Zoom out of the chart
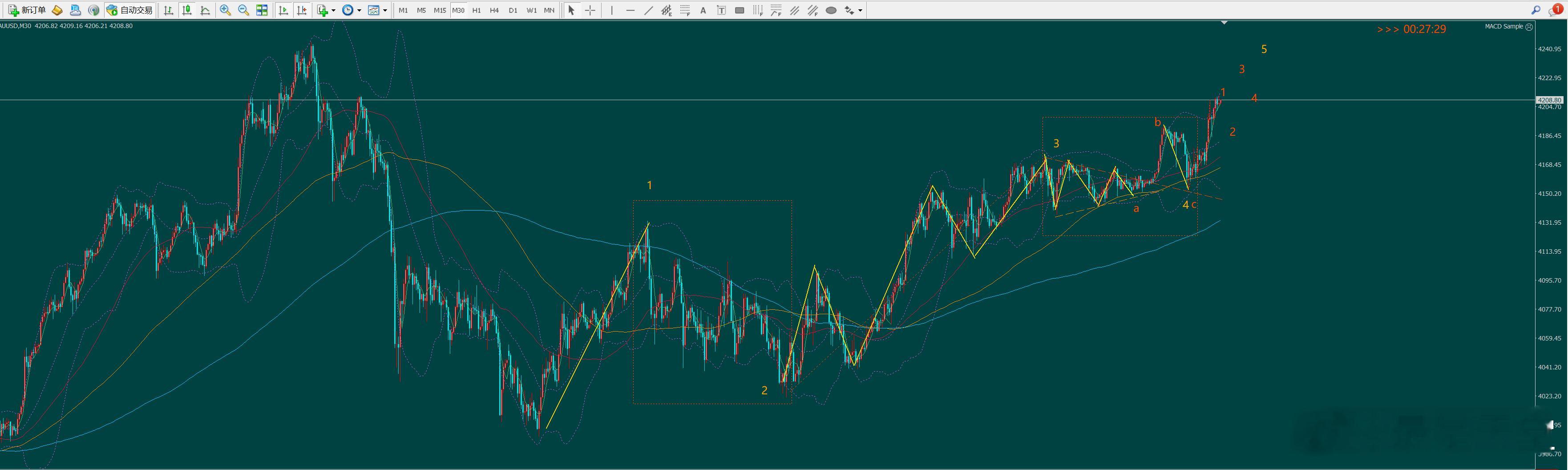The image size is (1568, 470). point(243,10)
